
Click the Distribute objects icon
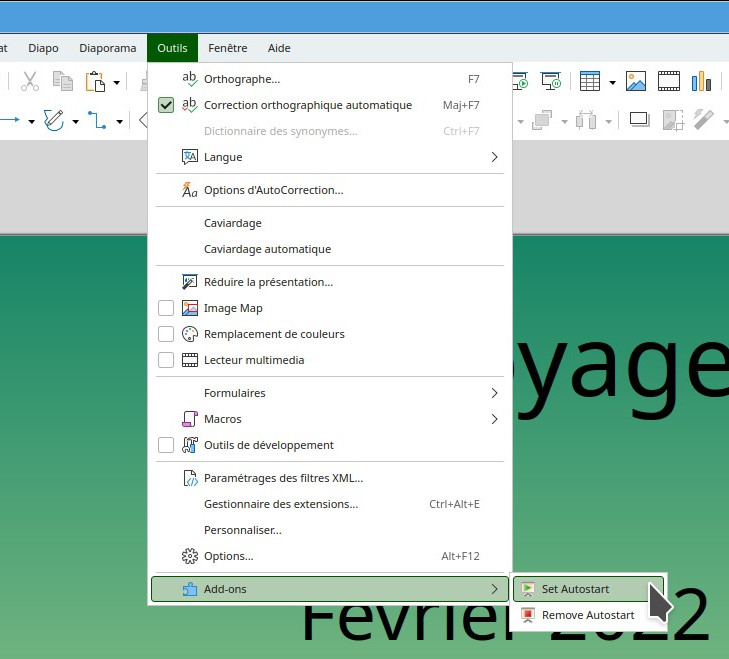click(x=586, y=120)
